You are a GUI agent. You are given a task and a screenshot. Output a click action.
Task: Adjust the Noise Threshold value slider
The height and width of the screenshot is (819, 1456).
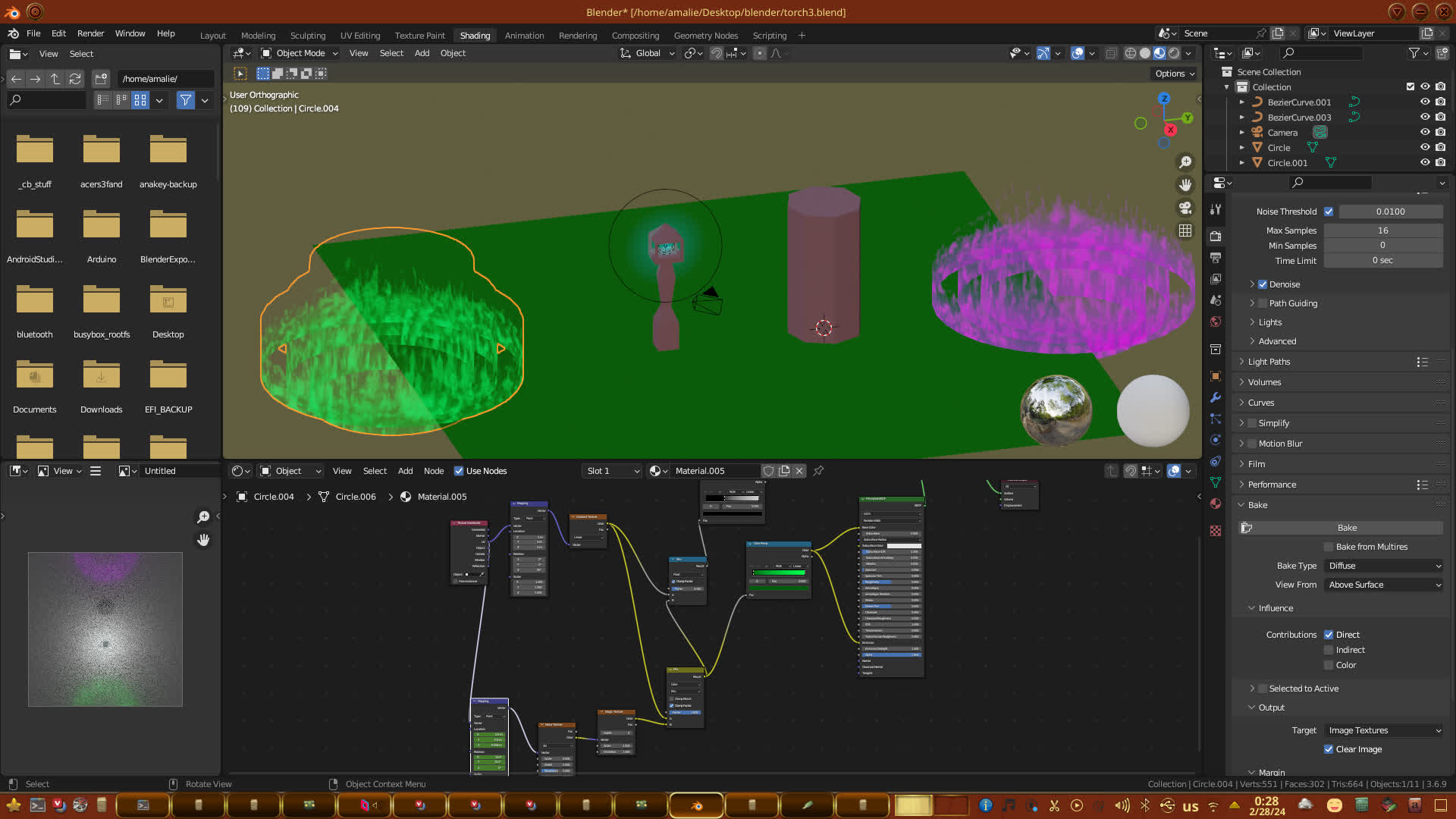[x=1390, y=212]
